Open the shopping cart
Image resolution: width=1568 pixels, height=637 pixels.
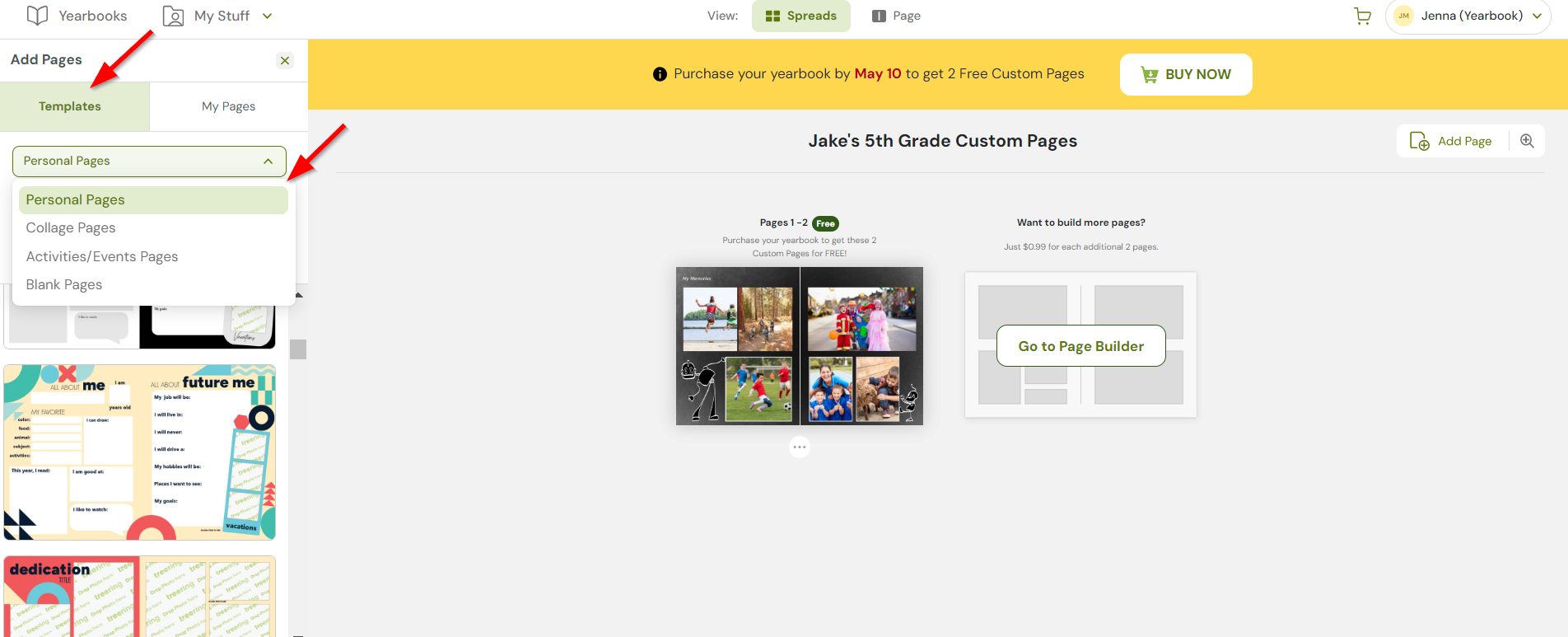[x=1362, y=16]
